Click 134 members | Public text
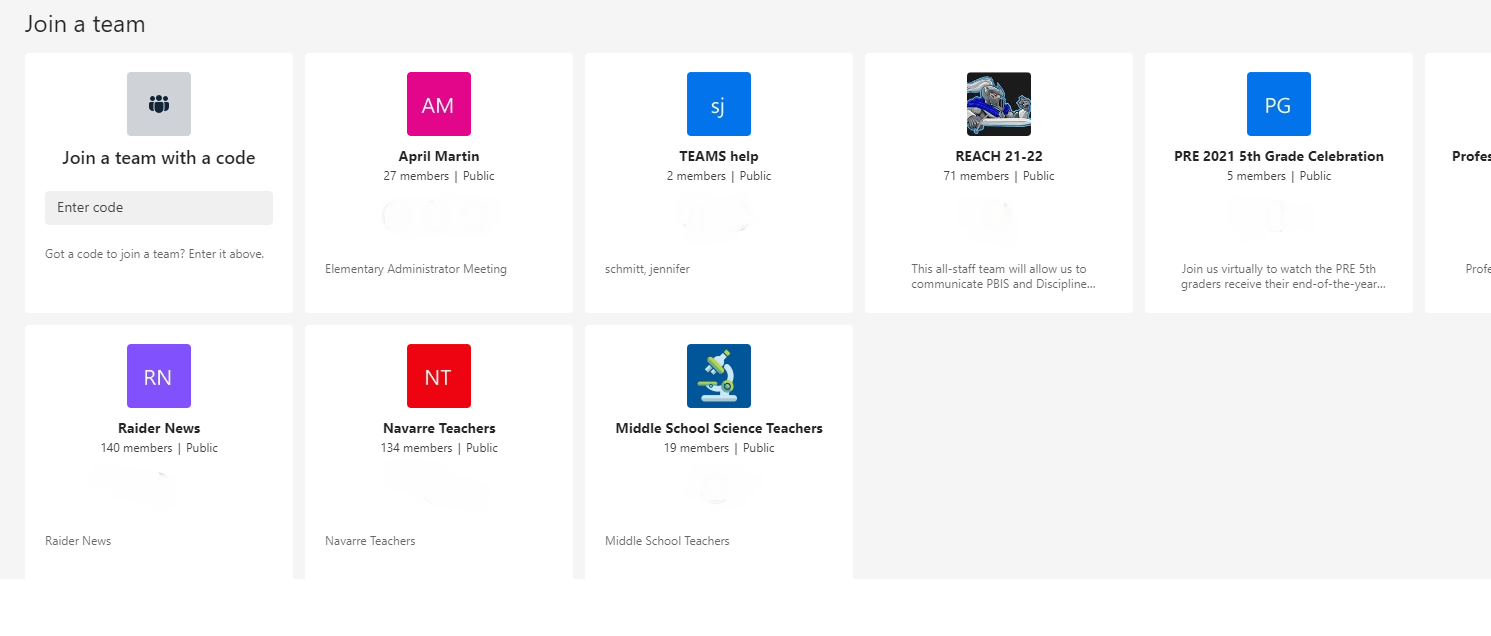The height and width of the screenshot is (636, 1491). click(x=439, y=448)
